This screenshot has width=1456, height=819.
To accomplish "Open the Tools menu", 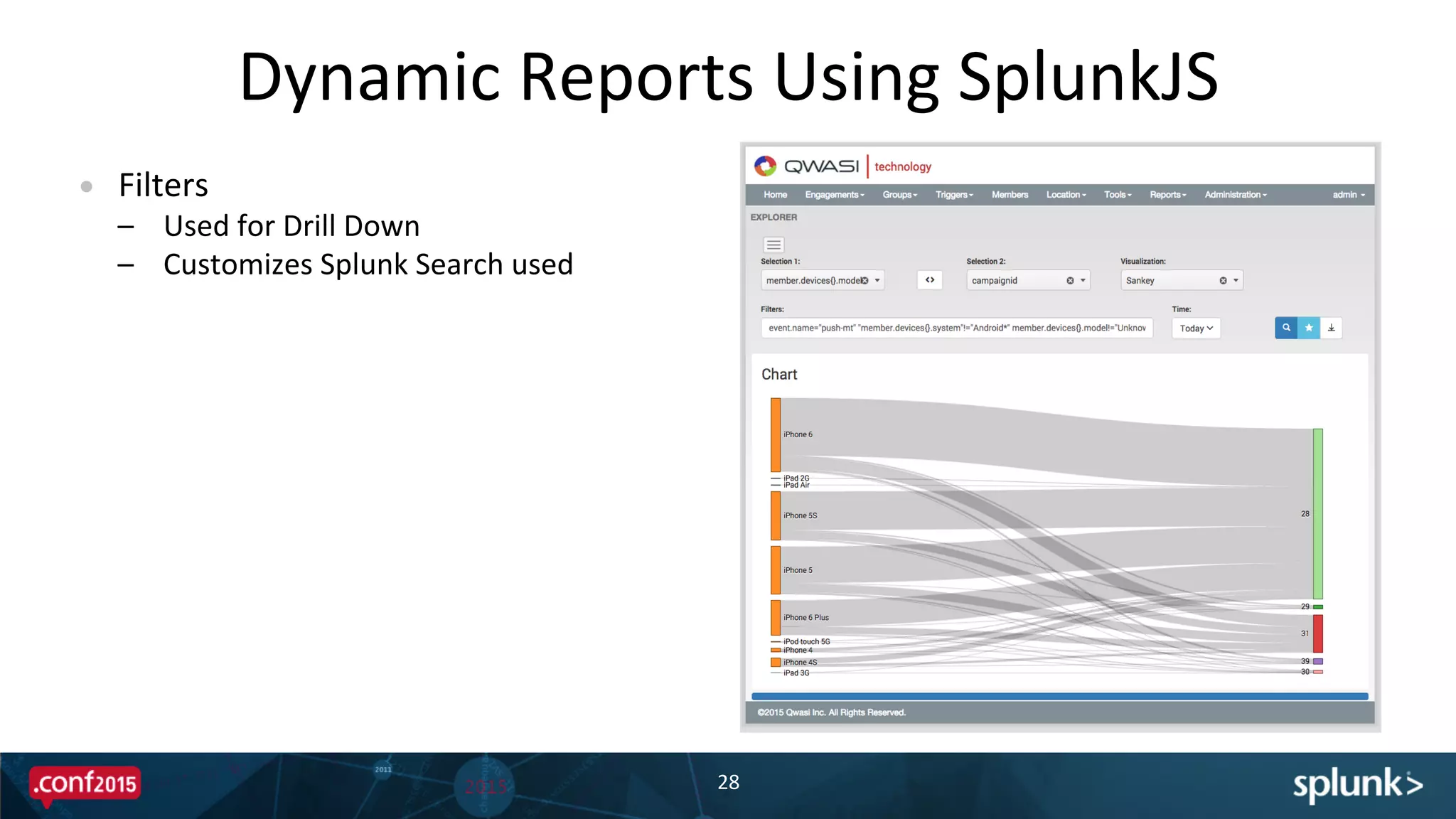I will 1118,195.
